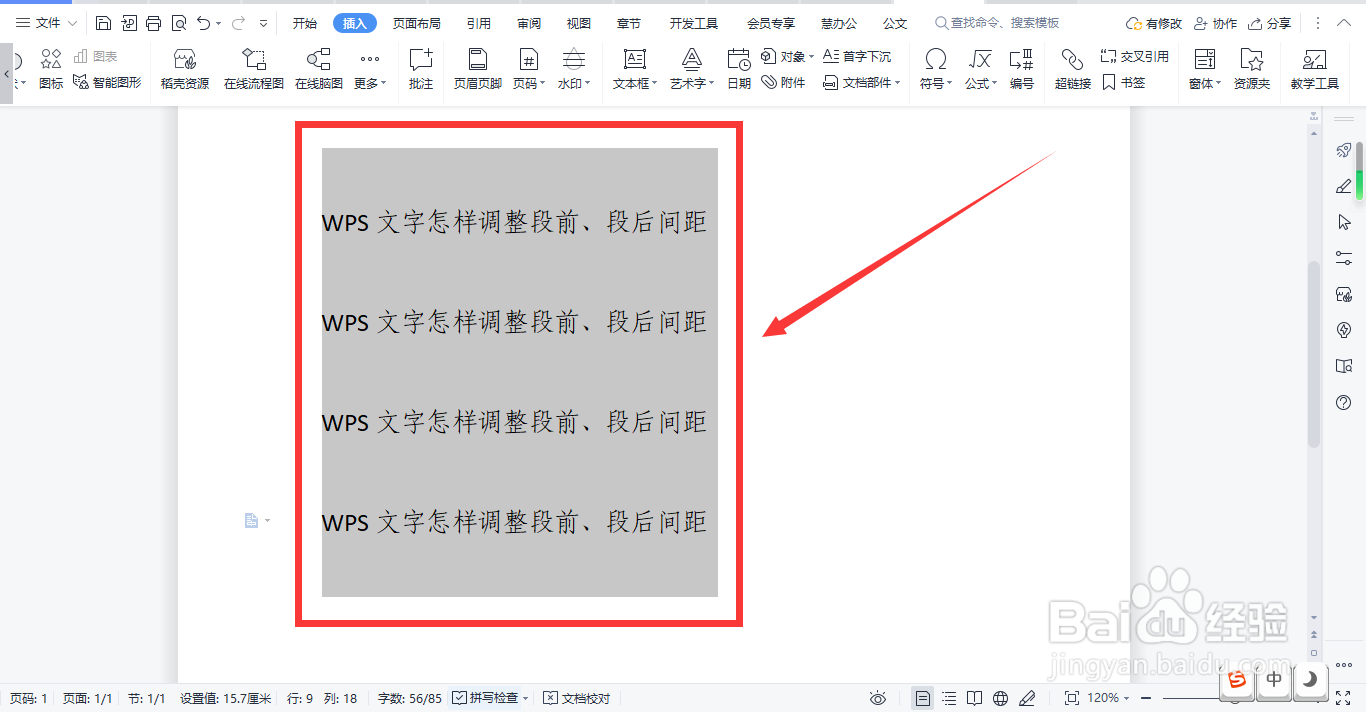Click the 图标 icons gallery button
This screenshot has width=1366, height=712.
click(51, 70)
